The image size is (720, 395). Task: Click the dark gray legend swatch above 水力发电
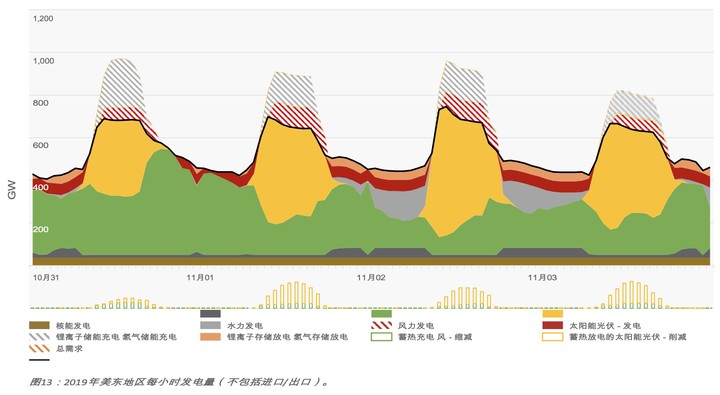(x=210, y=314)
